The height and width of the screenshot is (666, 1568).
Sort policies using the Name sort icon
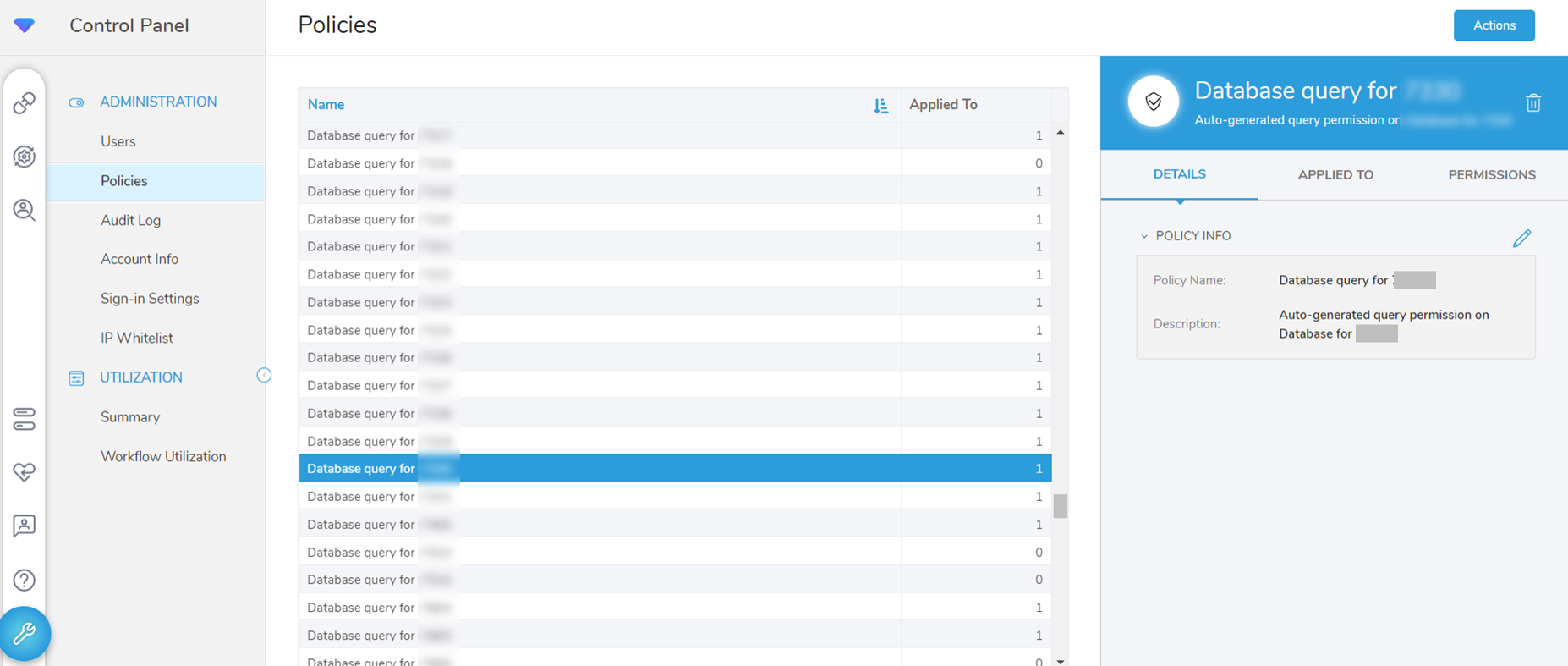click(880, 105)
